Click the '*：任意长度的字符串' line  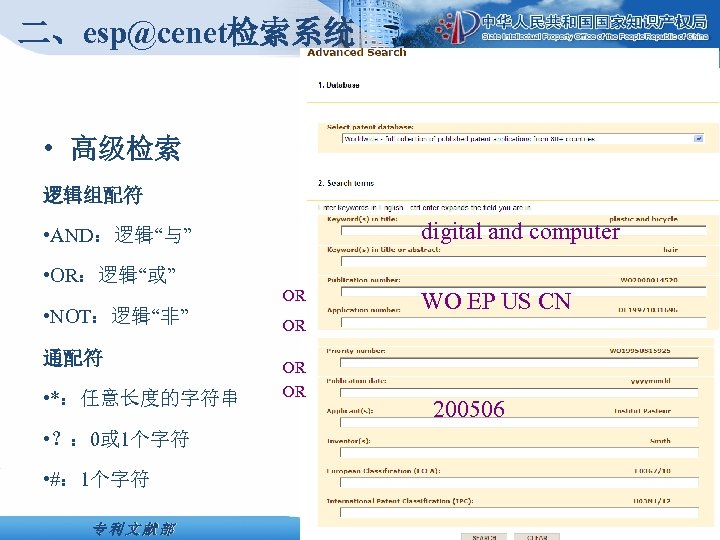141,398
